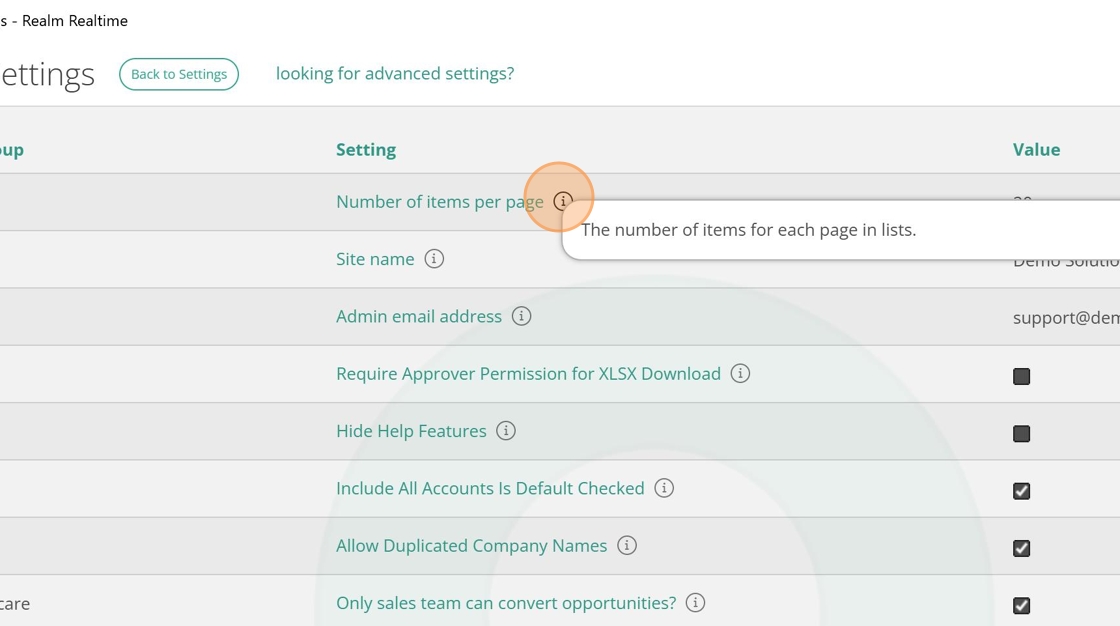
Task: Click info icon beside Hide Help Features
Action: [506, 431]
